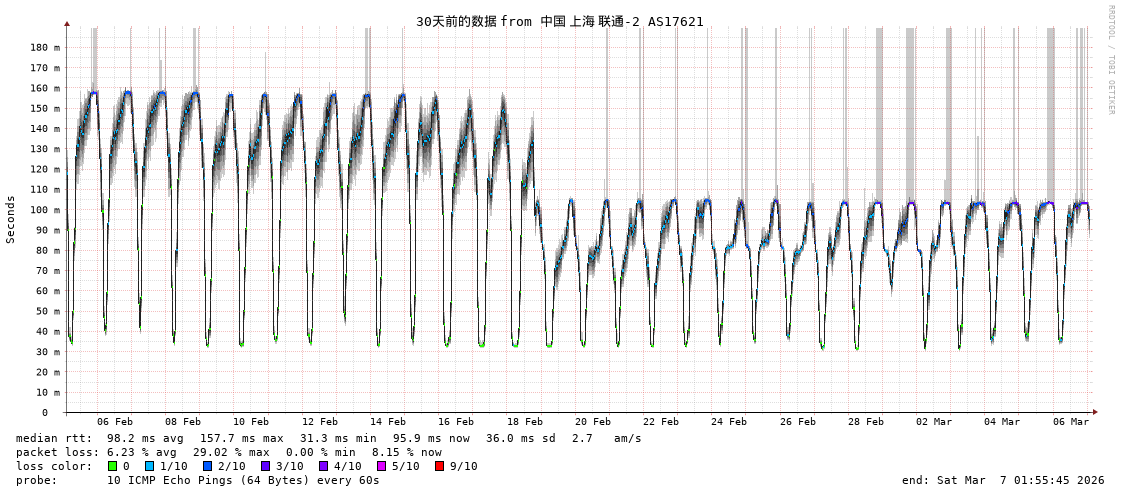Click the graph title with AS17621

559,21
